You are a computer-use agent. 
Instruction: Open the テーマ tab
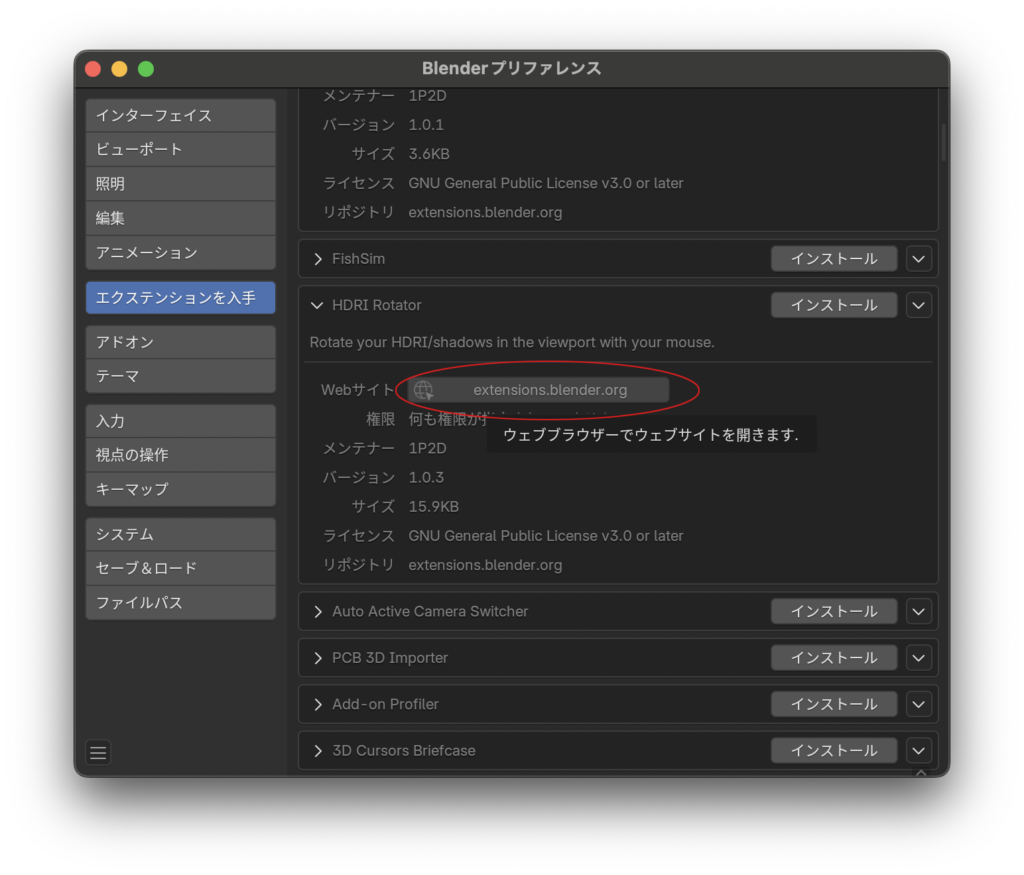pos(180,376)
